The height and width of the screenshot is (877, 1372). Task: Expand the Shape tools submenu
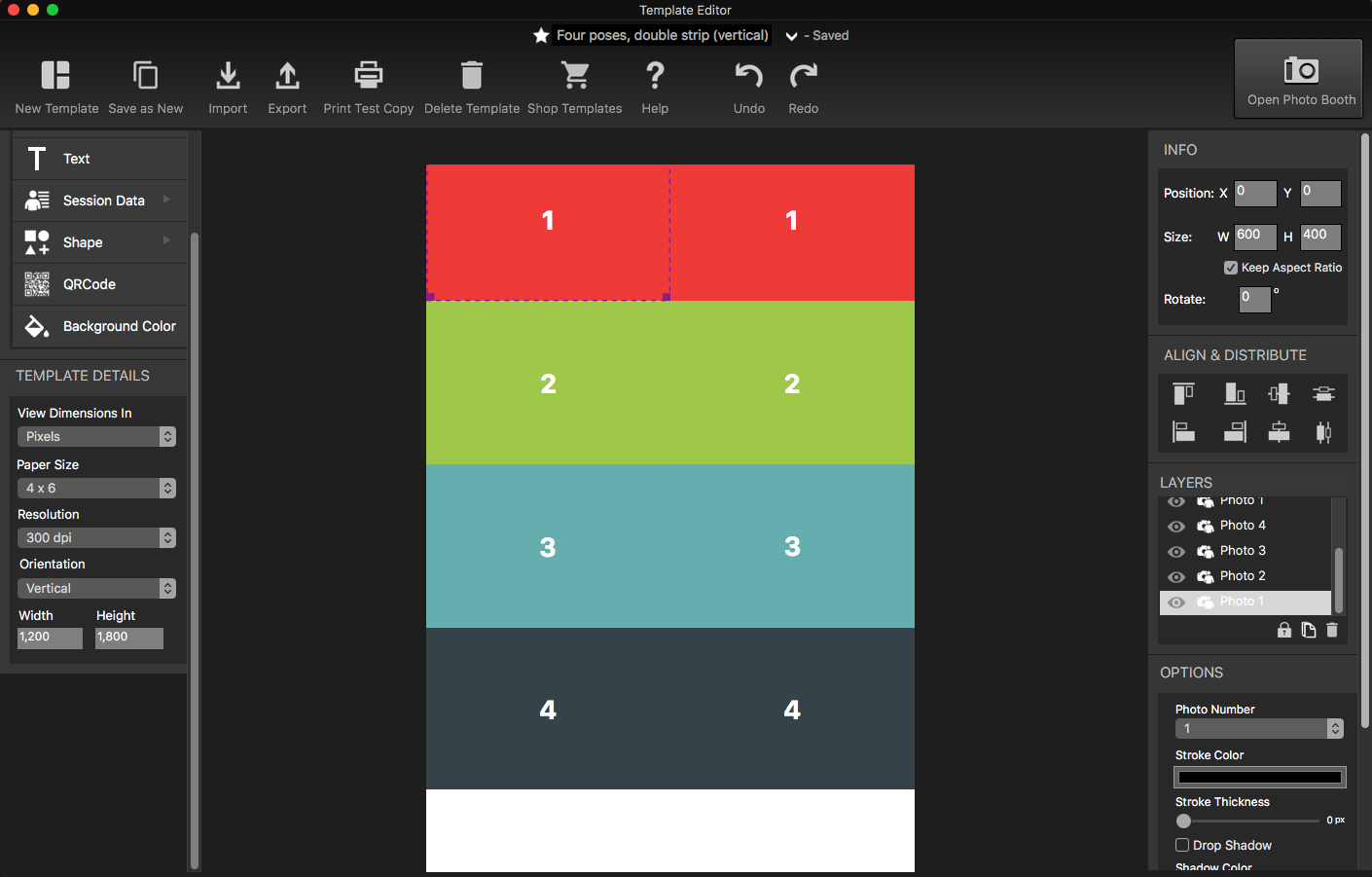tap(165, 241)
